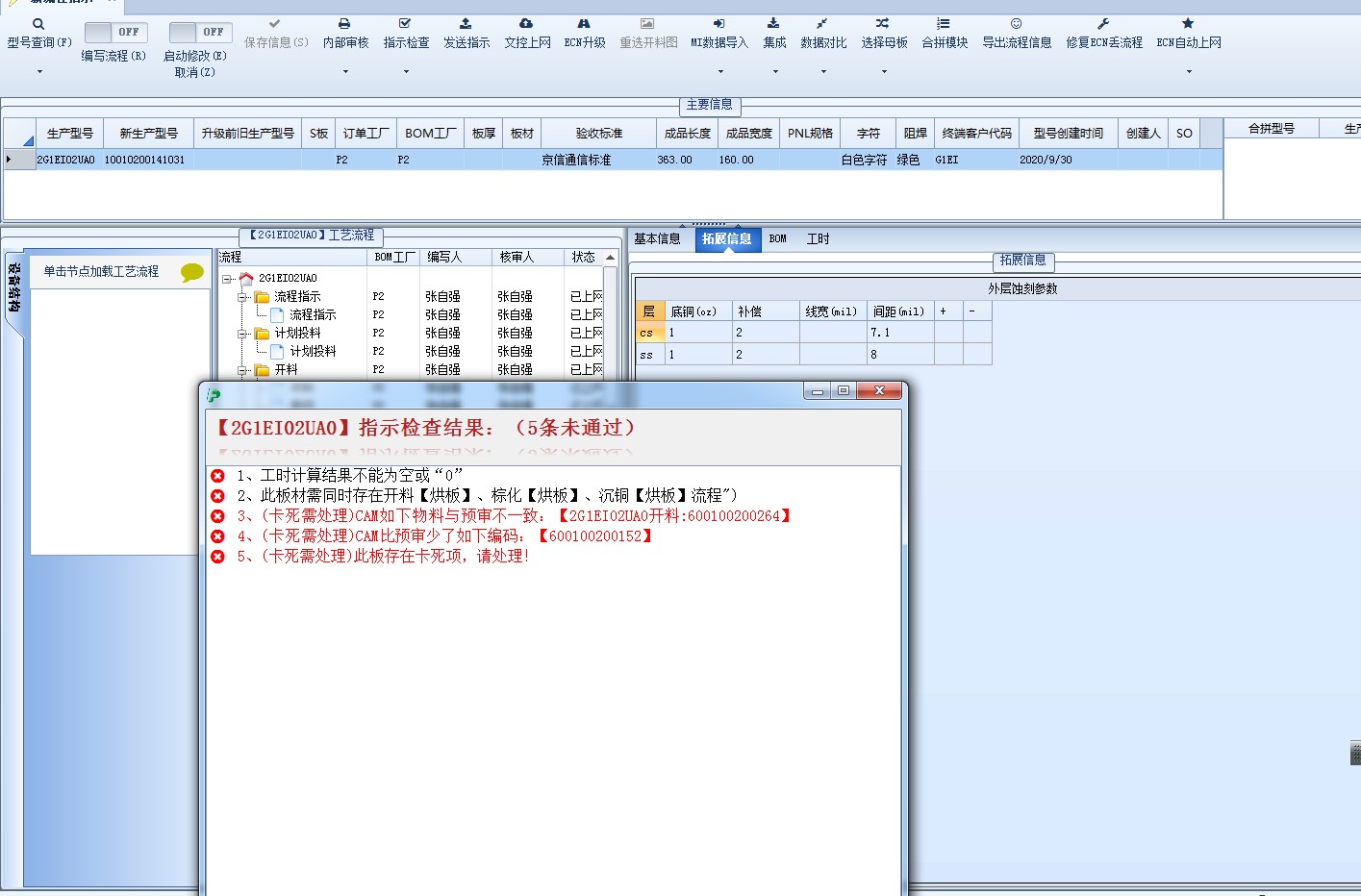Click MI数据导入 import icon
1361x896 pixels.
(718, 24)
